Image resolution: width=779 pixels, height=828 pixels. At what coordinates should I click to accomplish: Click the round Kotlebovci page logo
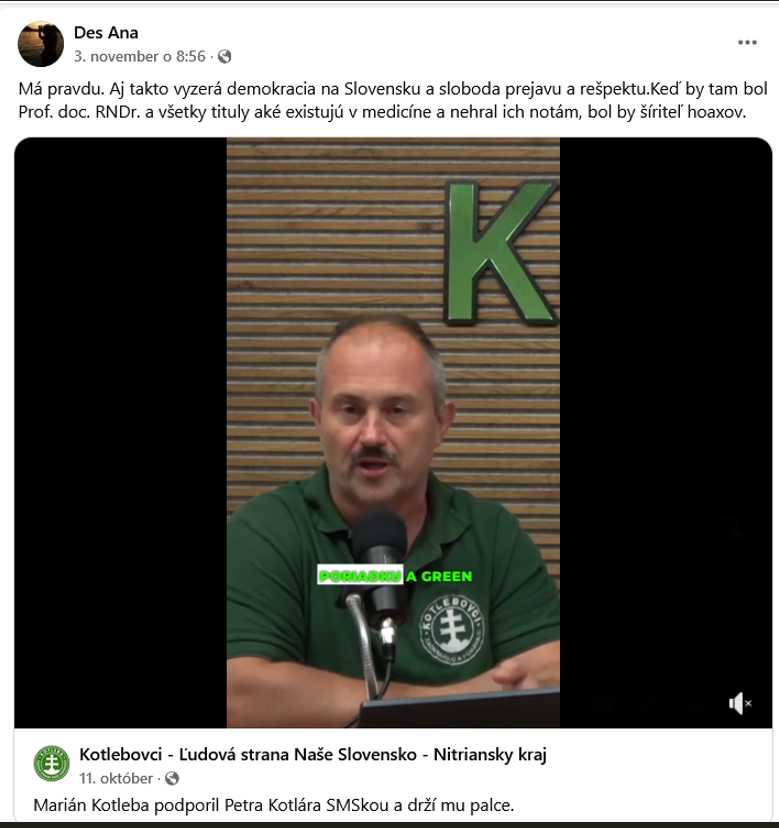tap(52, 763)
